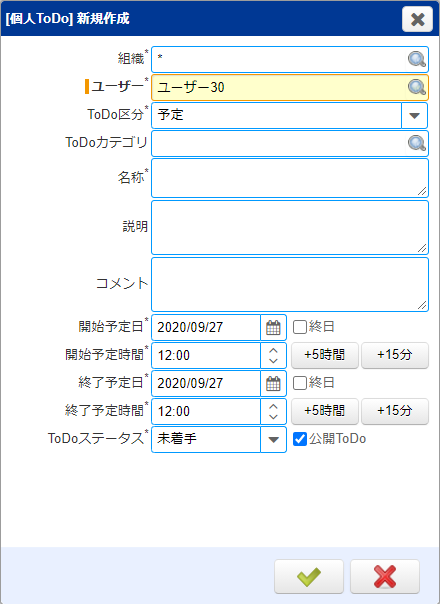
Task: Increase 開始予定時間 with spinner up arrow
Action: click(273, 350)
